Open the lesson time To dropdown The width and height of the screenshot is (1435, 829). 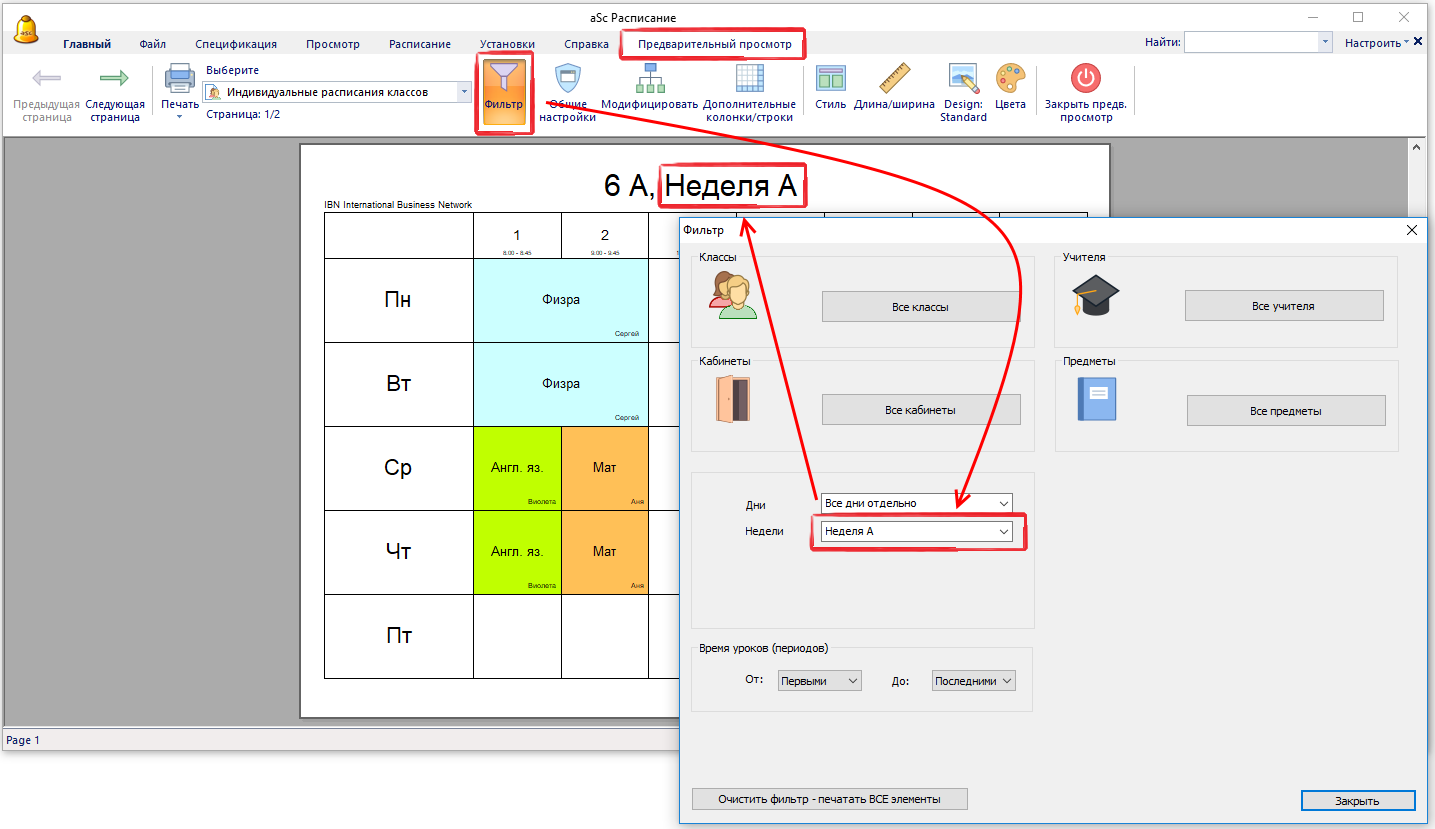[x=1006, y=681]
